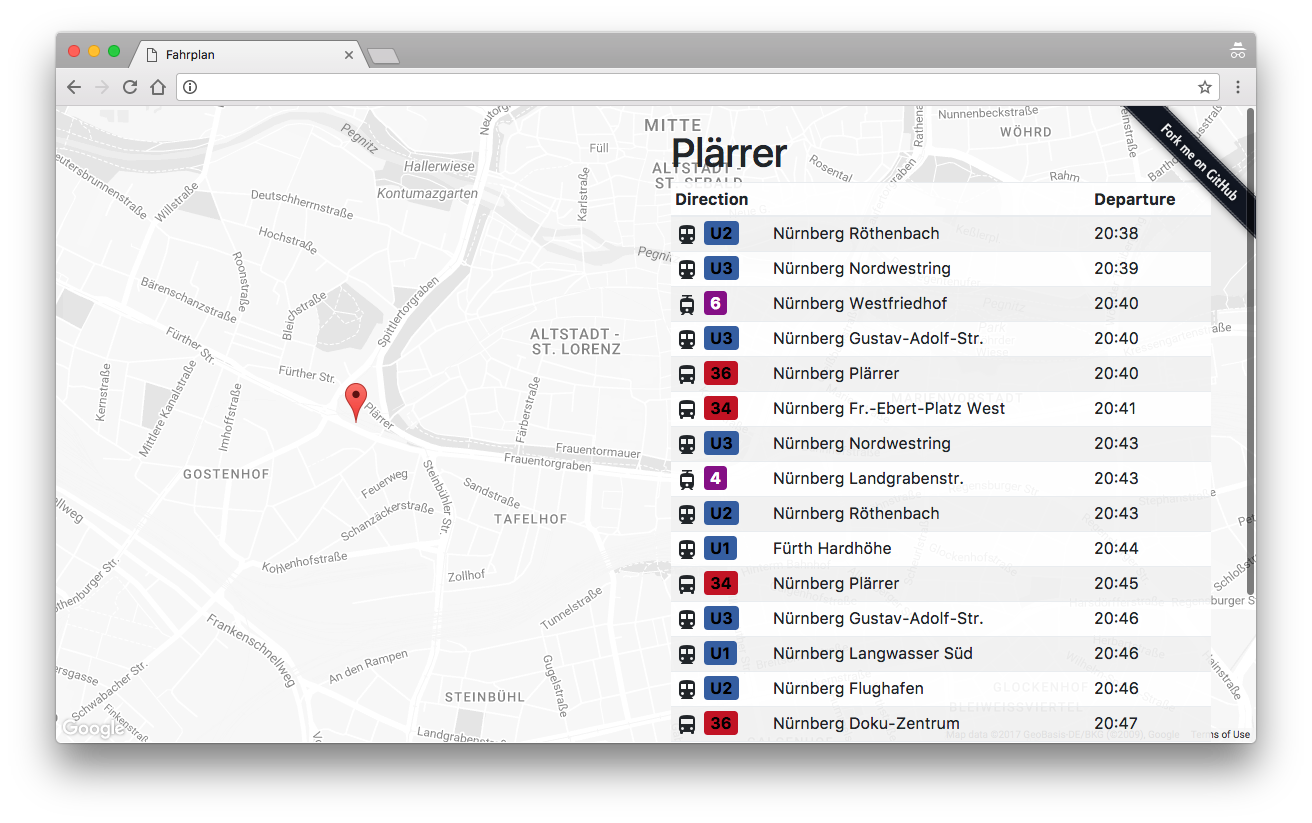
Task: Click departure time 20:41
Action: click(x=1116, y=408)
